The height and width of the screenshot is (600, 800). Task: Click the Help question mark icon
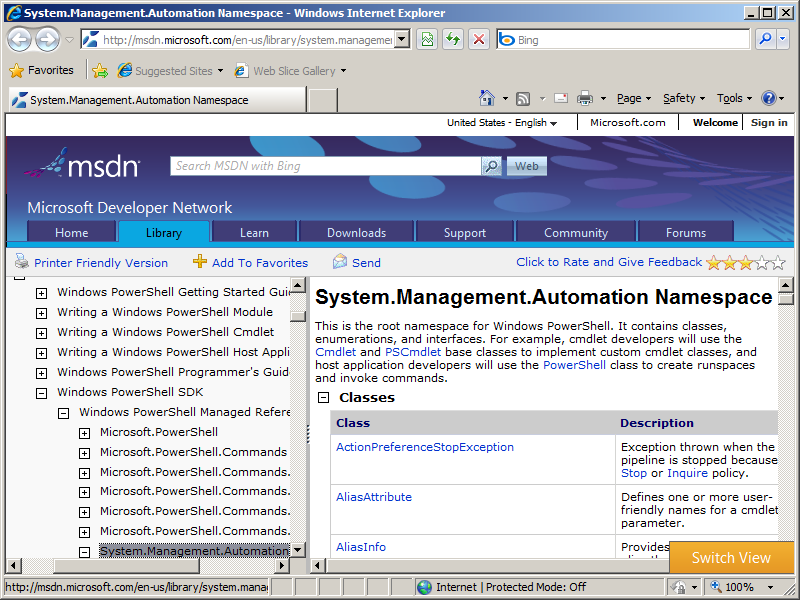[768, 98]
